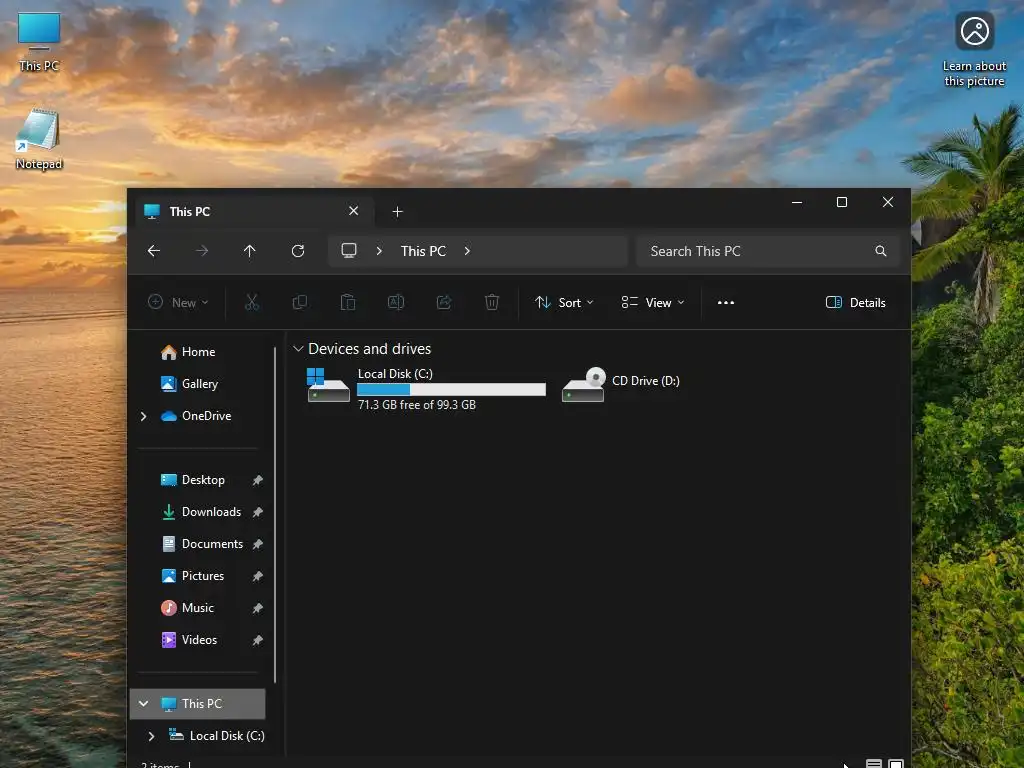The width and height of the screenshot is (1024, 768).
Task: Open the pinned Downloads folder
Action: [211, 512]
